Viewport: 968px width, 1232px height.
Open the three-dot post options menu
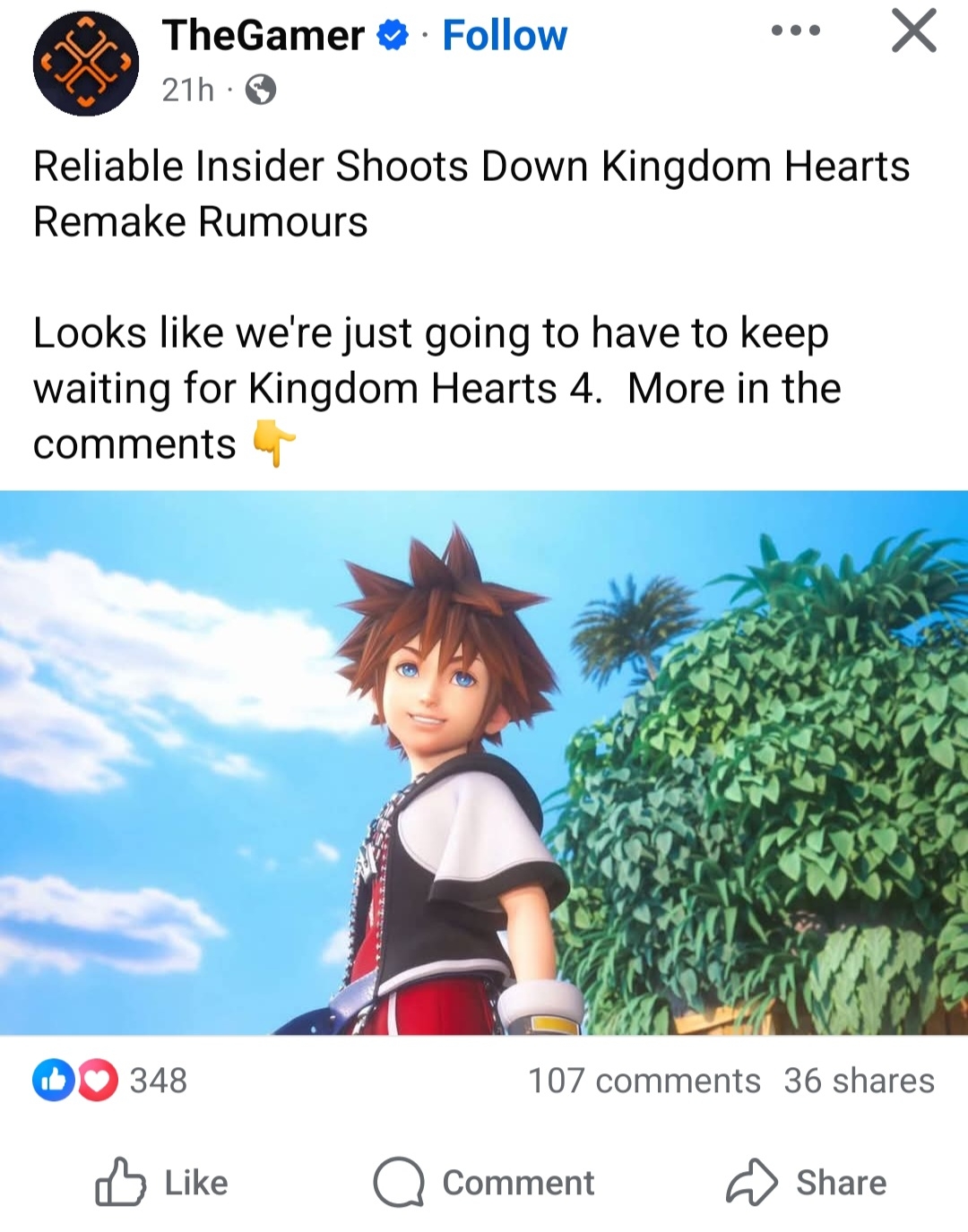[796, 30]
